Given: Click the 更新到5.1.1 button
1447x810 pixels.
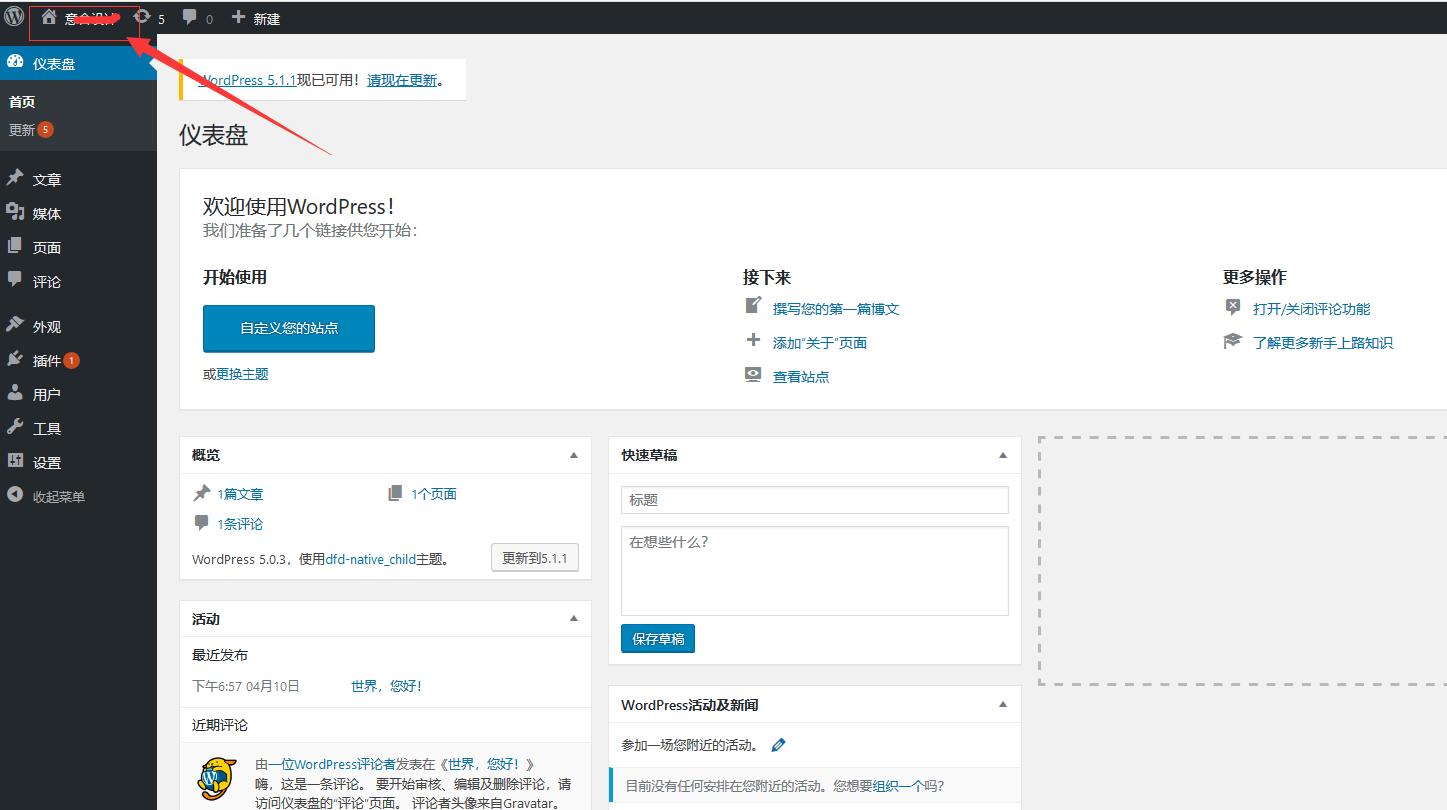Looking at the screenshot, I should coord(535,558).
